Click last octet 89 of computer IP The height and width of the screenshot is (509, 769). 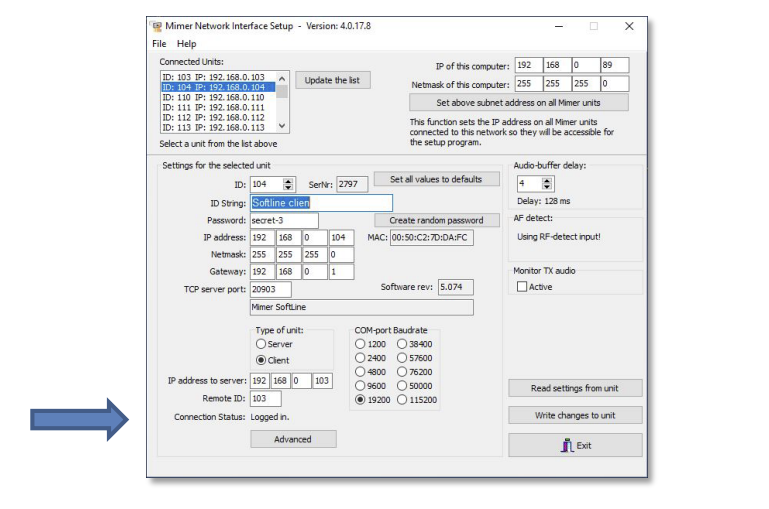point(615,65)
